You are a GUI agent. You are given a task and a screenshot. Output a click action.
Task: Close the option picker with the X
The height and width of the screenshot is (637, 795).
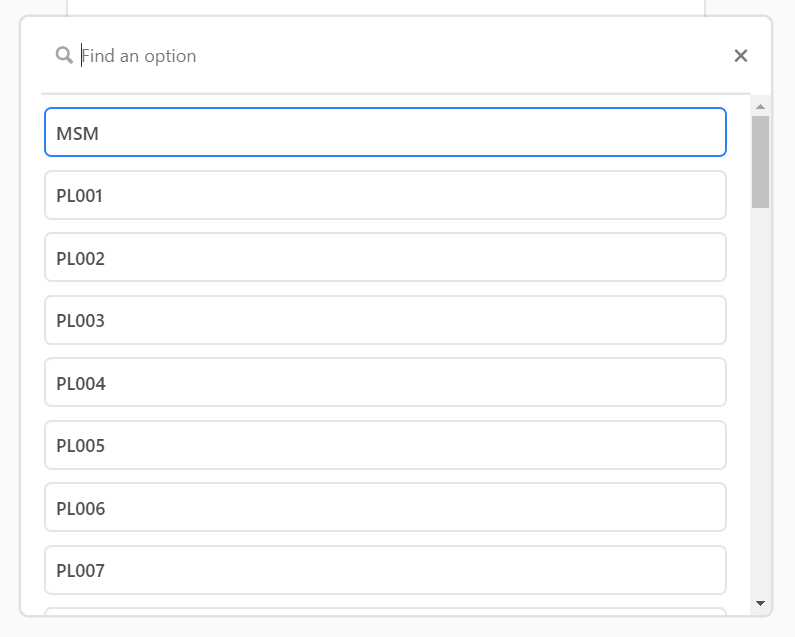pyautogui.click(x=741, y=56)
